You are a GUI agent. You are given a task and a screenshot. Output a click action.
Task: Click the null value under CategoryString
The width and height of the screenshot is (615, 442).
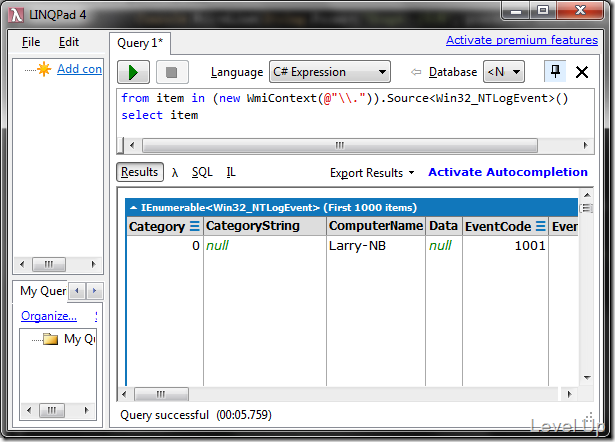(217, 246)
